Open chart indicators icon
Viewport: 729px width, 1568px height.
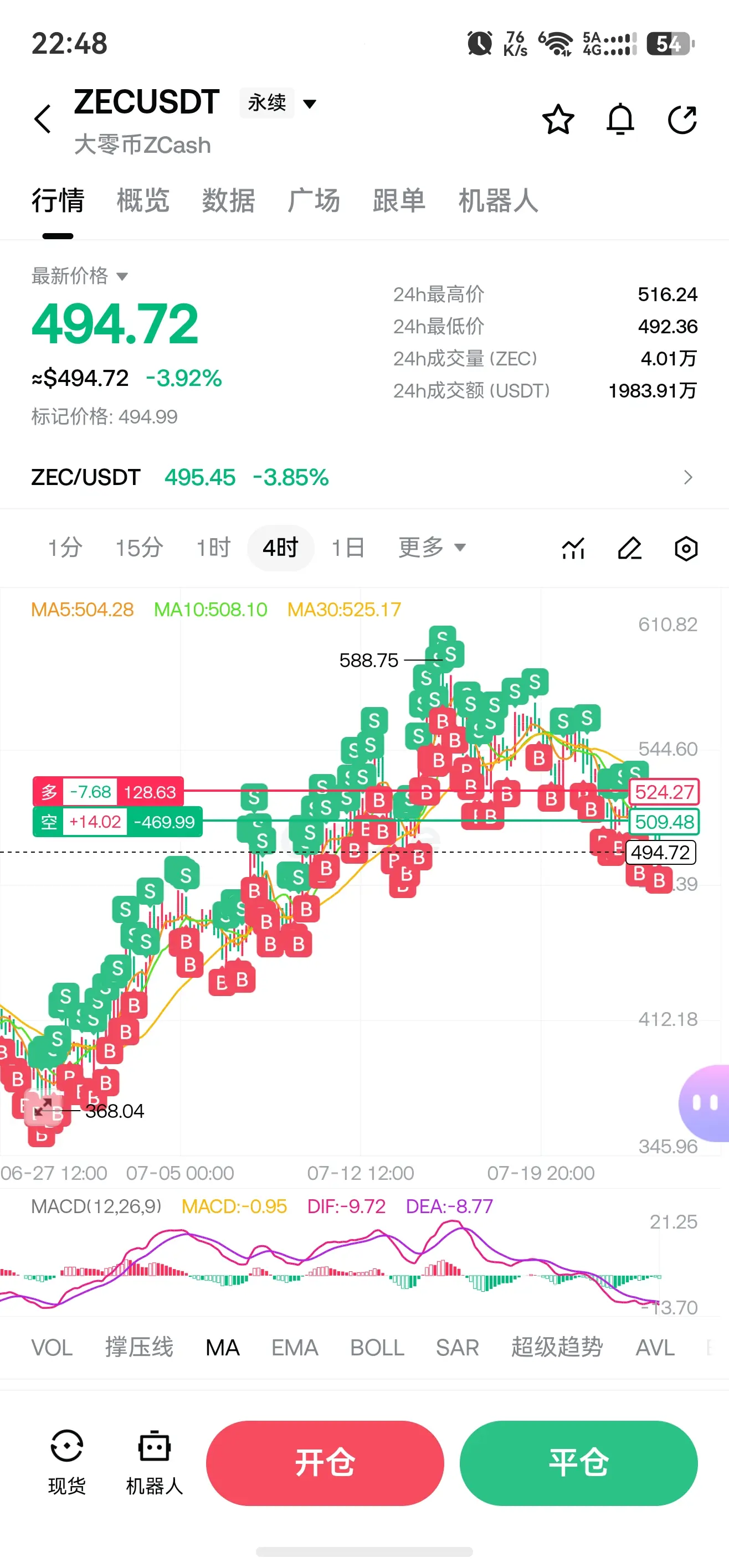(x=573, y=549)
